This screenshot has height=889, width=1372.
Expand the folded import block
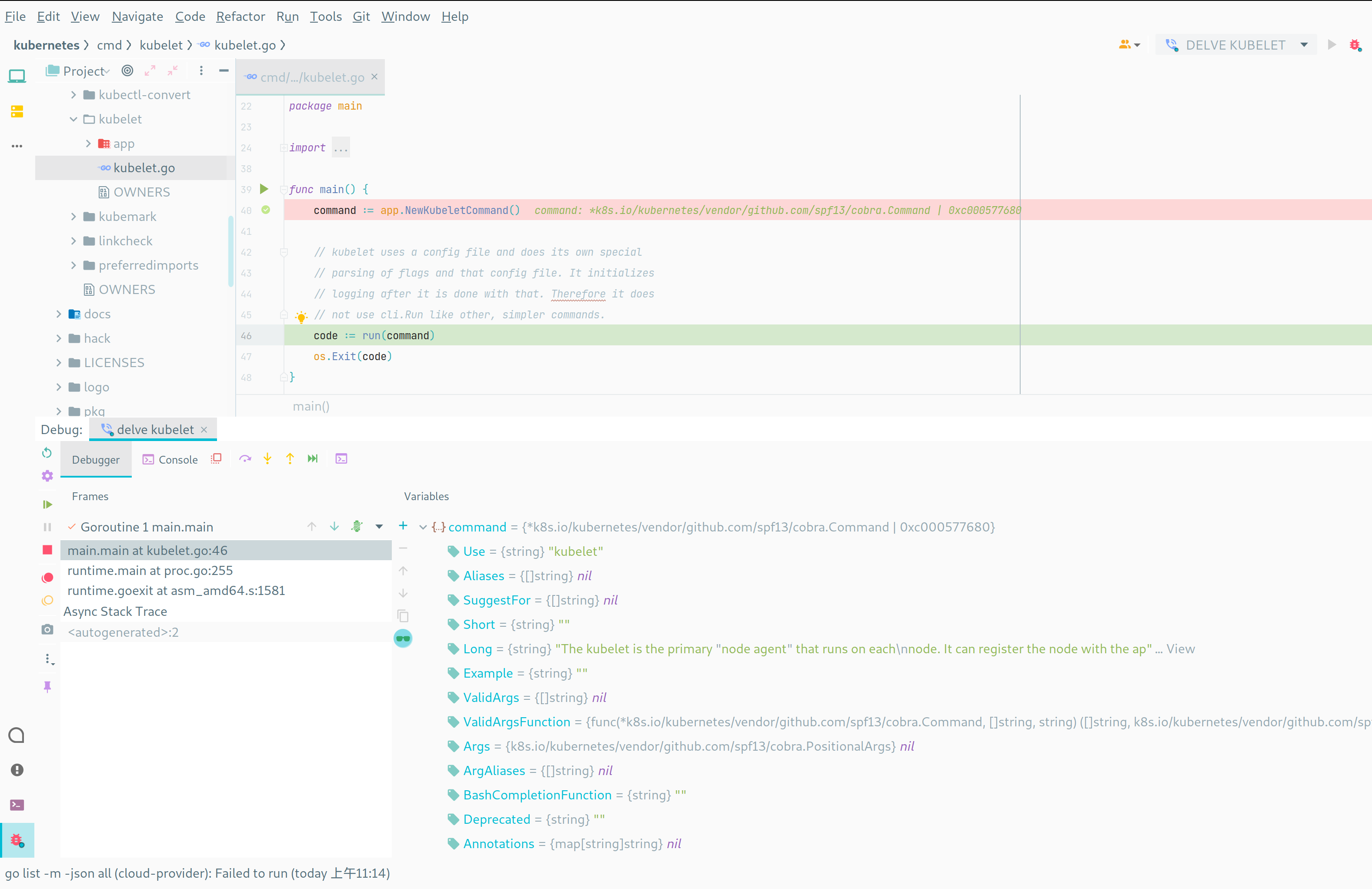340,147
